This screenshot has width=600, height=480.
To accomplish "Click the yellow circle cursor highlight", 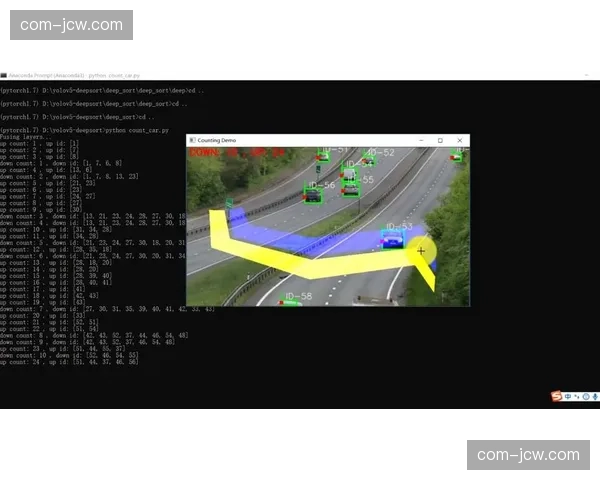I will pyautogui.click(x=421, y=251).
